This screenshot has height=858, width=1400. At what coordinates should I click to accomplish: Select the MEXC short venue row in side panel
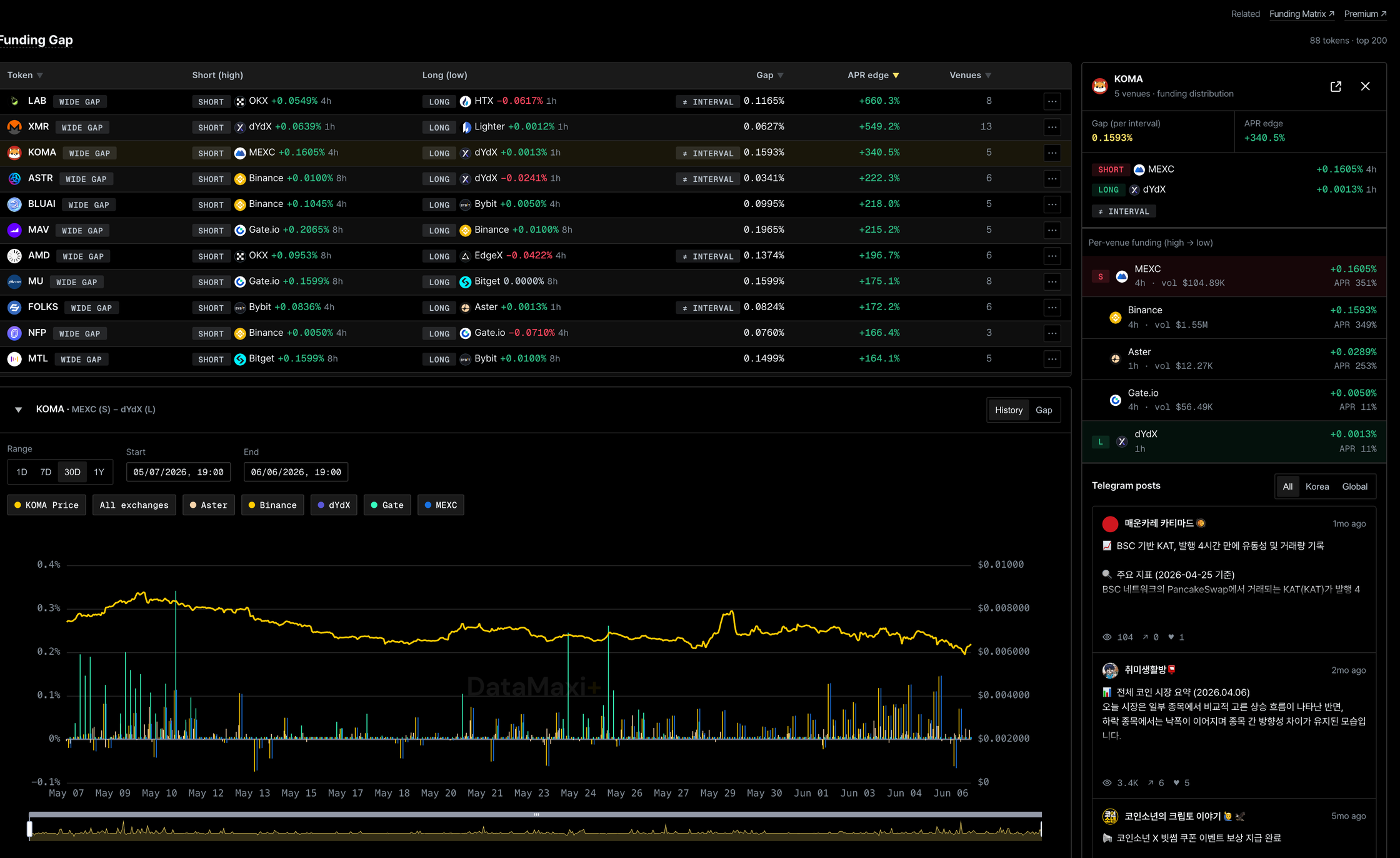coord(1234,276)
